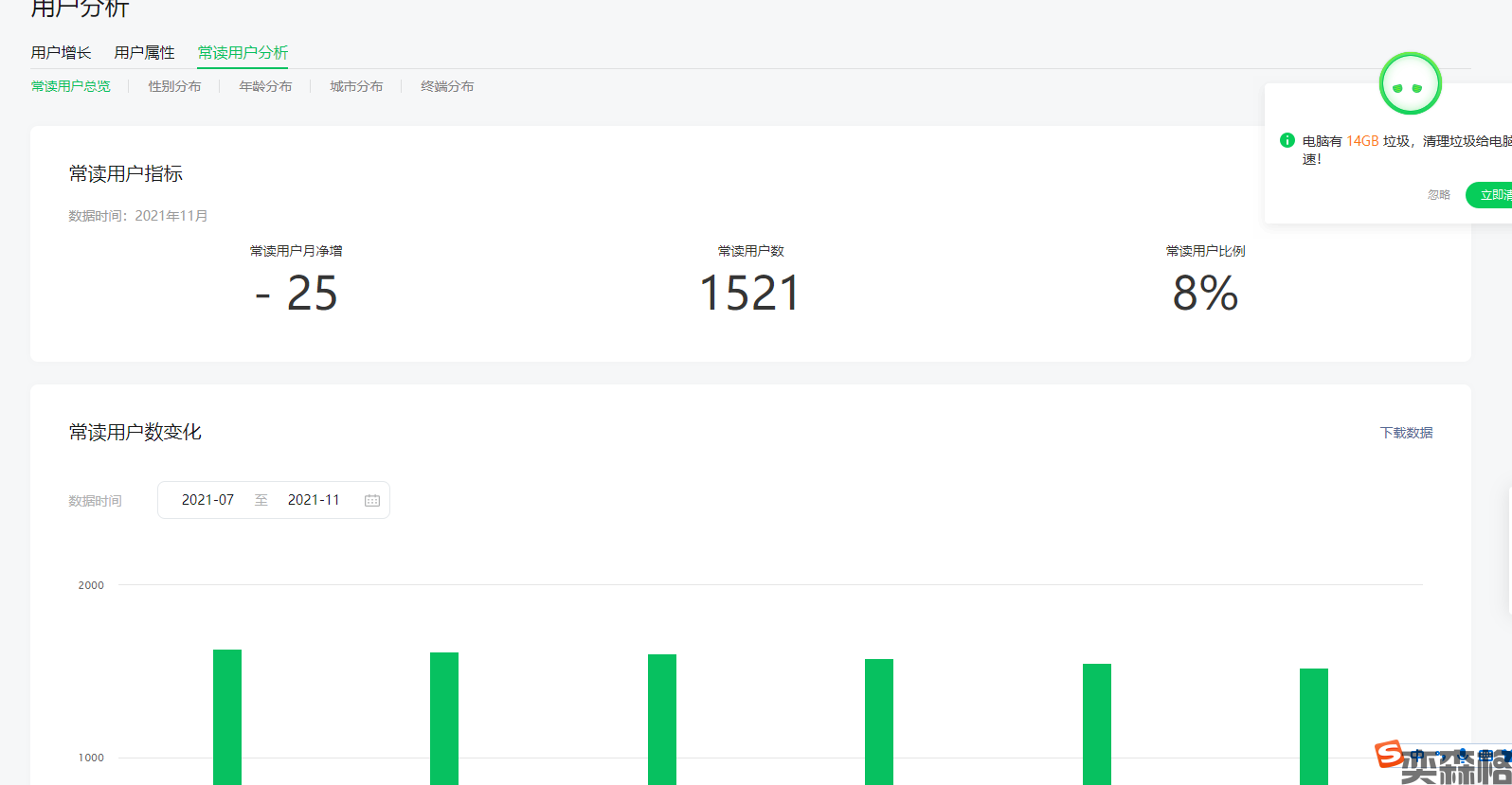Open 城市分布 sub-tab
The image size is (1512, 785).
[x=356, y=86]
